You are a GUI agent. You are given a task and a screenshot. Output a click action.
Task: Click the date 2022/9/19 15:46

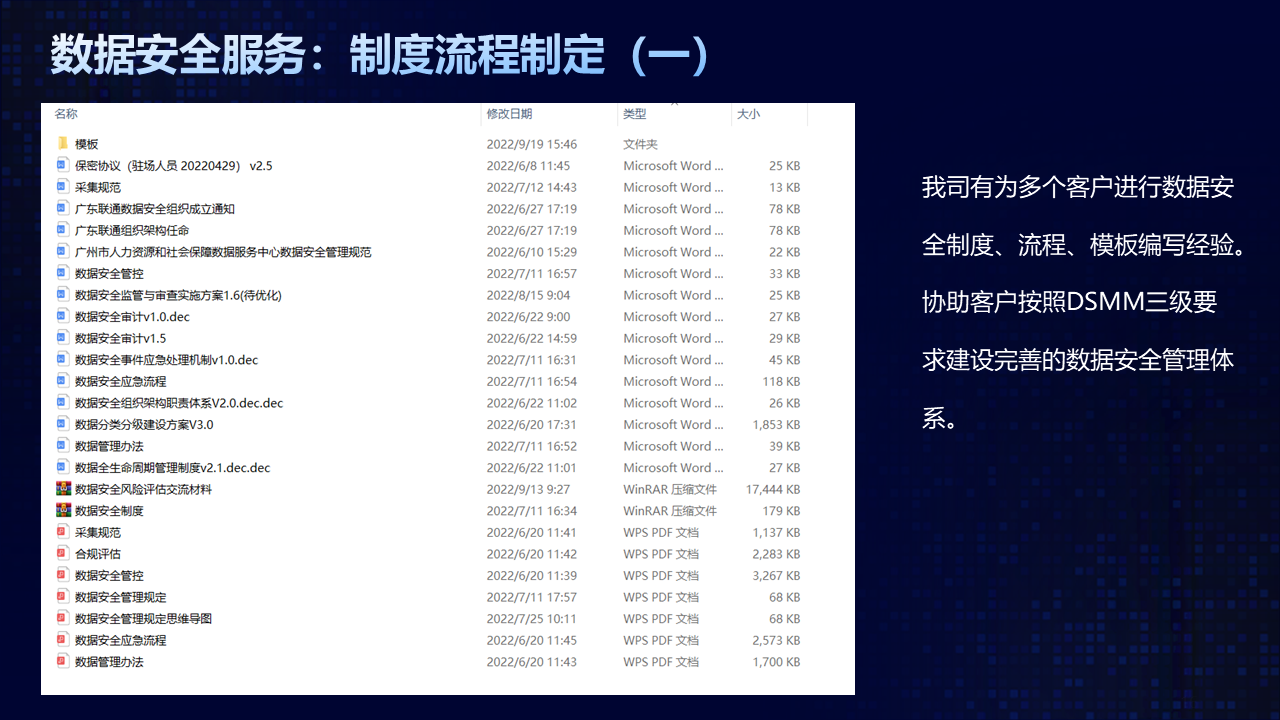(x=532, y=144)
